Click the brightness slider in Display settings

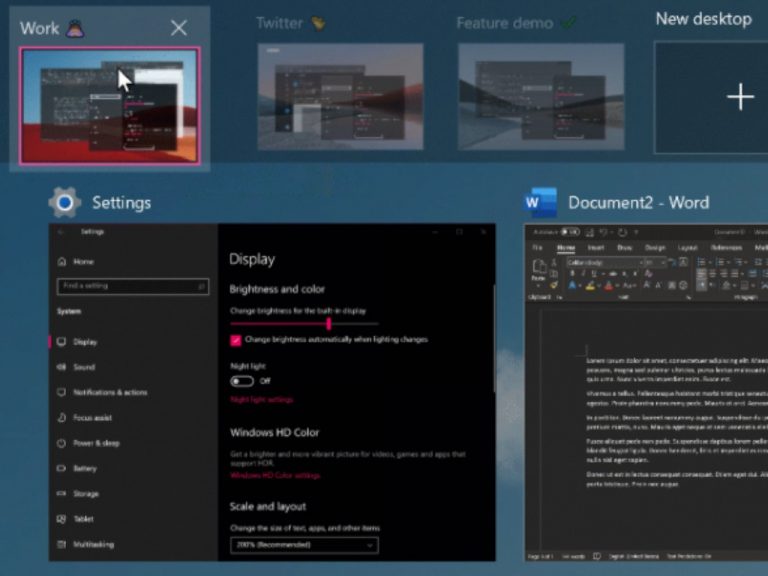click(x=304, y=324)
